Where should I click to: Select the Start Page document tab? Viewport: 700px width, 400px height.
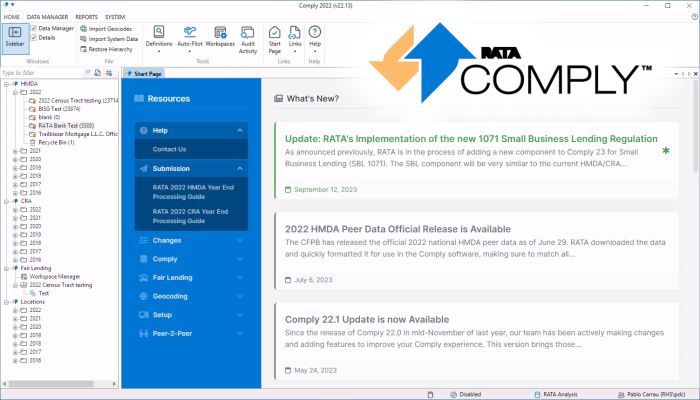(x=144, y=74)
